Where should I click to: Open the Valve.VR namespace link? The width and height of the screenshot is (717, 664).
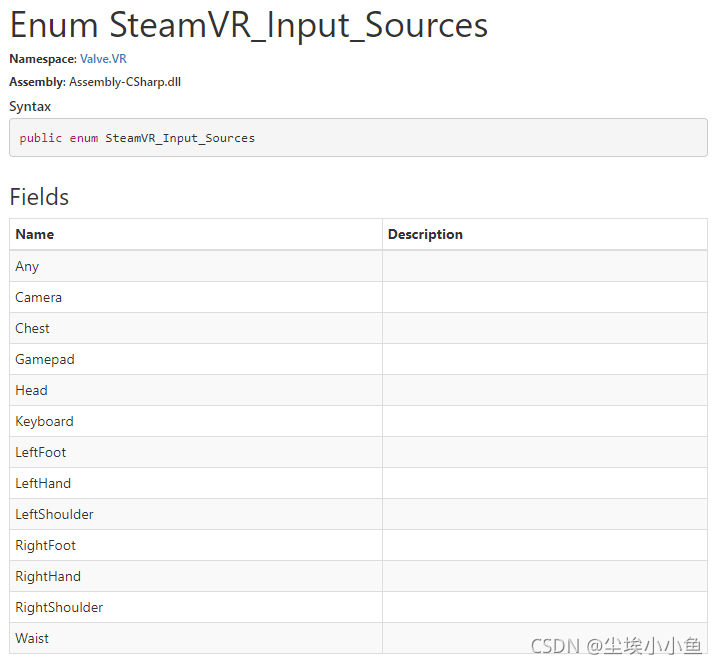click(103, 59)
